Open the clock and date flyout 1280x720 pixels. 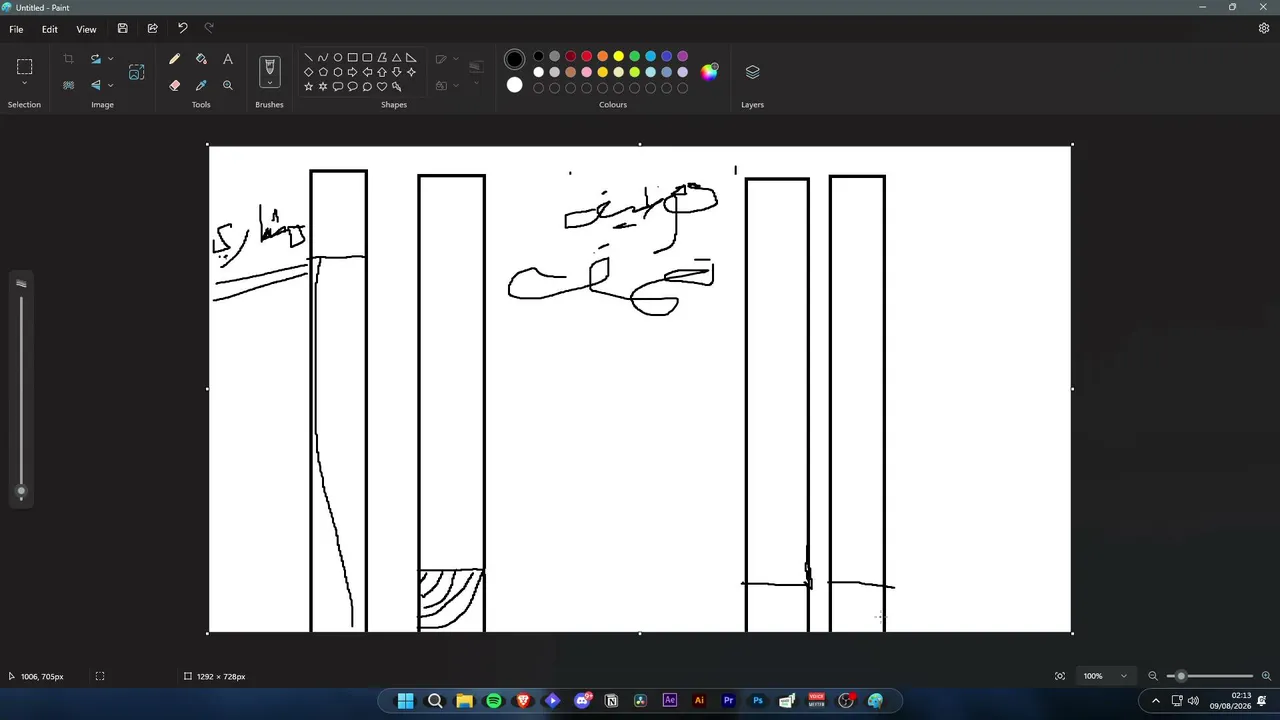[x=1231, y=701]
